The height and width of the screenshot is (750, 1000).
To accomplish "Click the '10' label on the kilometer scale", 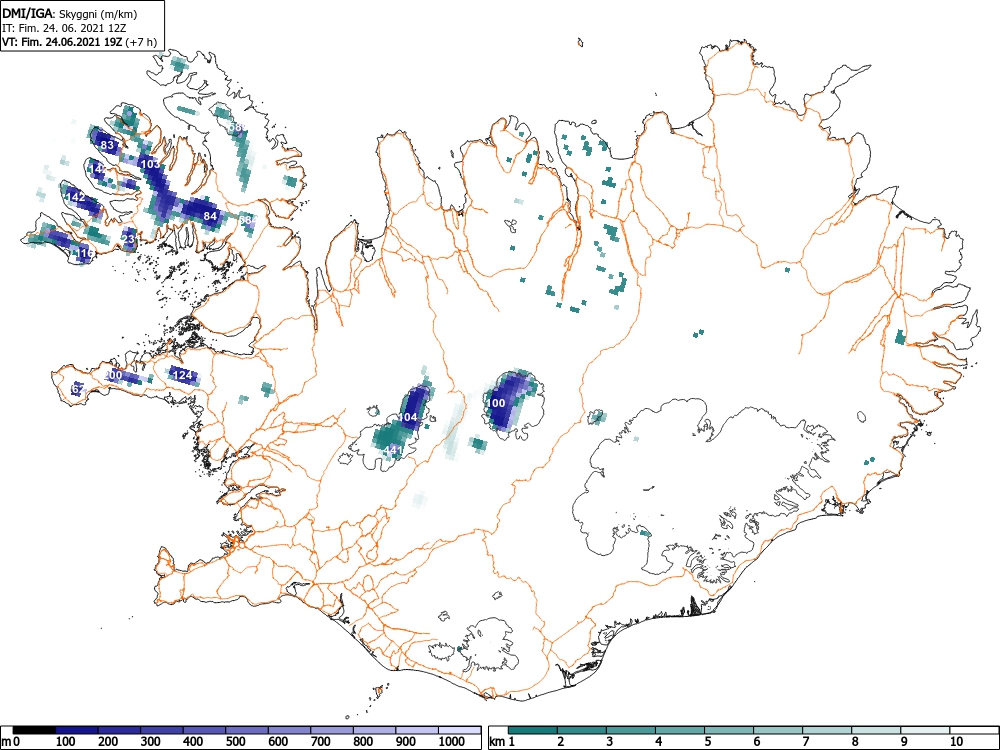I will tap(955, 742).
